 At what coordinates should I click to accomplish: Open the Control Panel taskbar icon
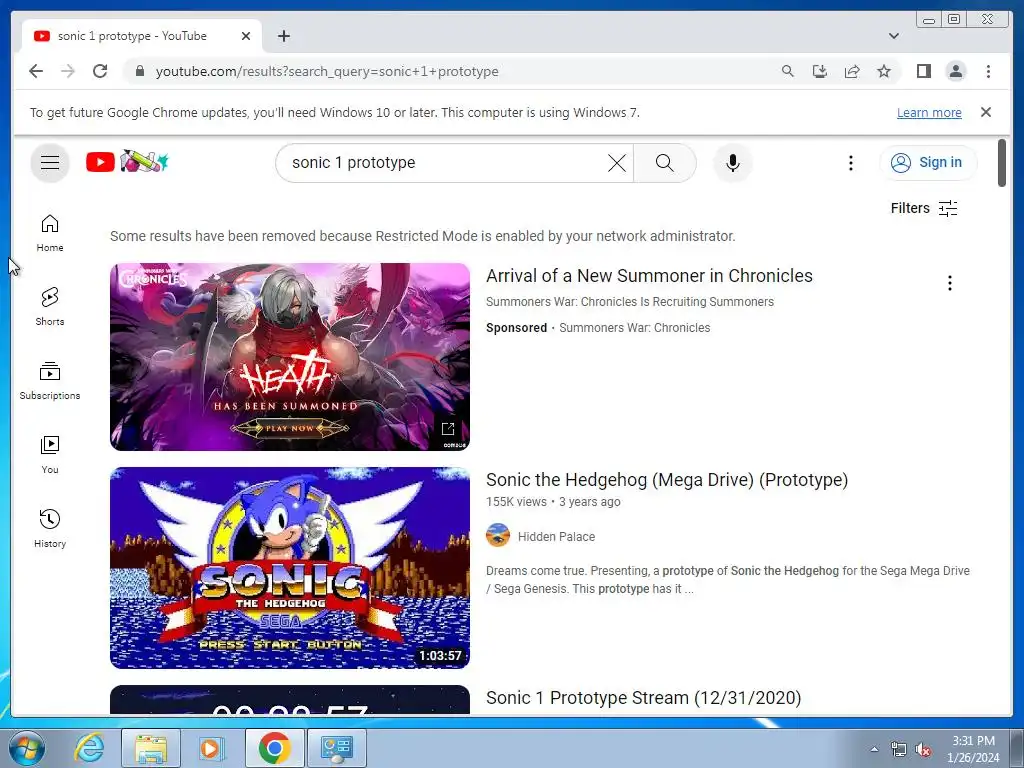[x=337, y=748]
